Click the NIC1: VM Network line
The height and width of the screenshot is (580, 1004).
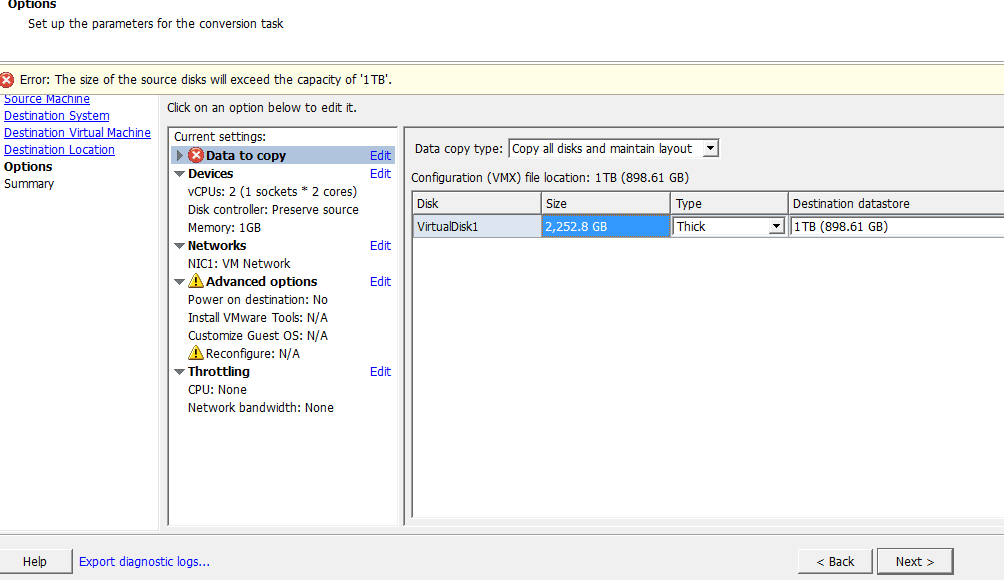pos(239,264)
